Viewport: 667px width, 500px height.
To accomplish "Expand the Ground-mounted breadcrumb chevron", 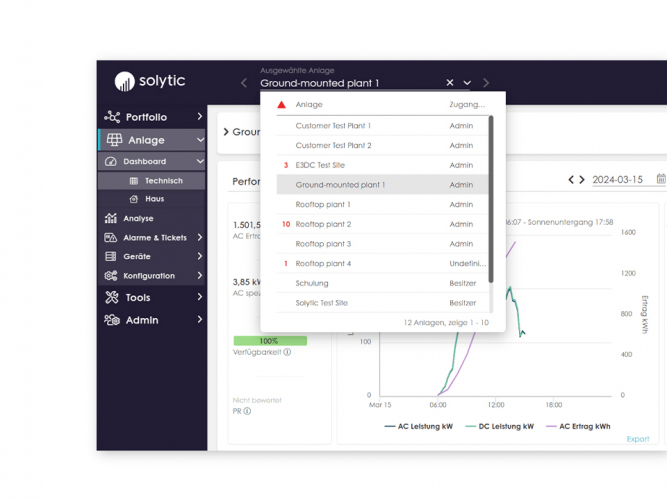I will pyautogui.click(x=226, y=132).
